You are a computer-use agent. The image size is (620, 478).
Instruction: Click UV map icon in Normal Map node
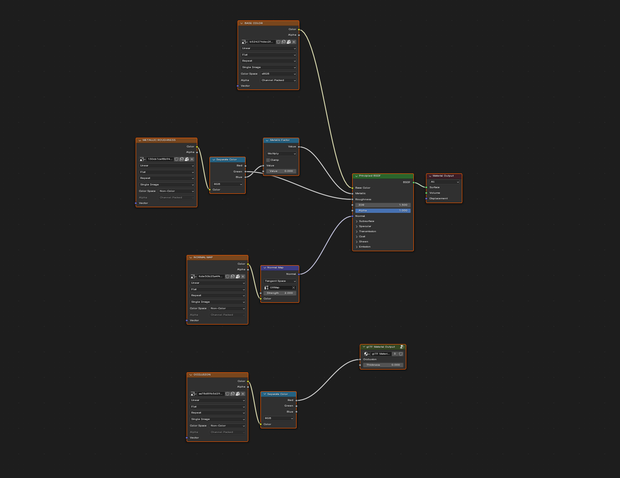267,287
